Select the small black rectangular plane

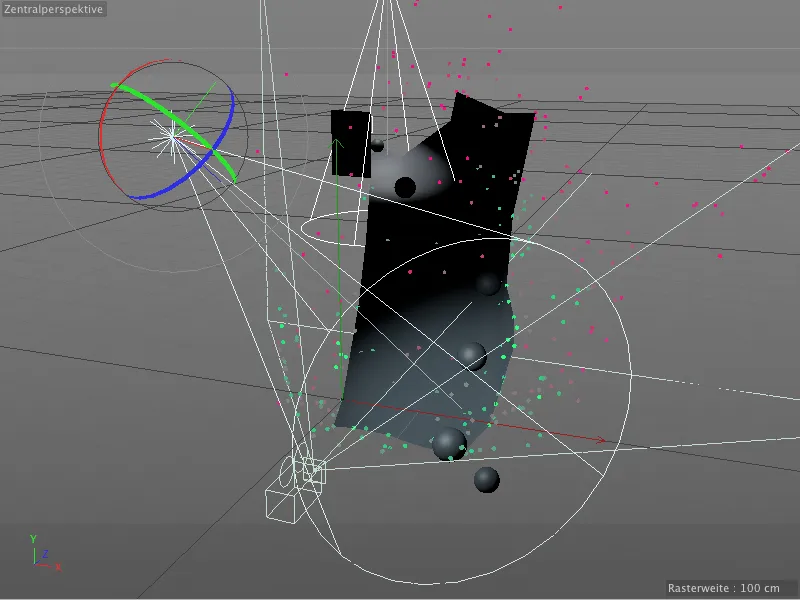[x=351, y=143]
